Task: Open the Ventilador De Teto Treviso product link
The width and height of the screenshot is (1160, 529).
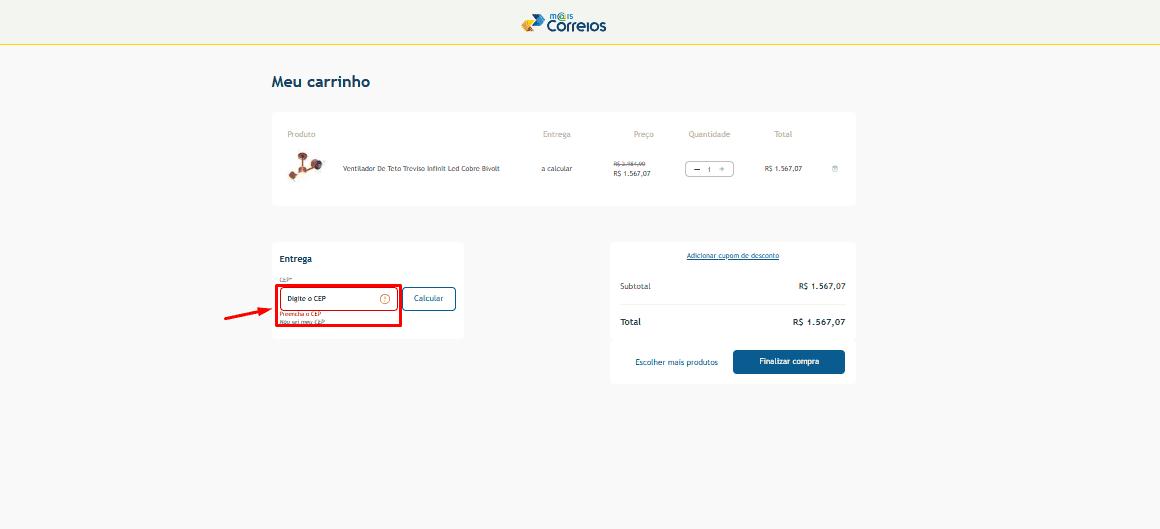Action: (x=421, y=169)
